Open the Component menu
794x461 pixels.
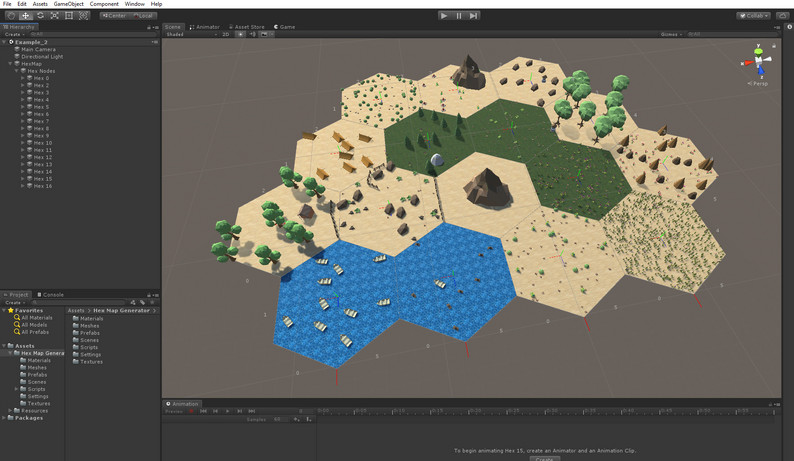tap(104, 4)
